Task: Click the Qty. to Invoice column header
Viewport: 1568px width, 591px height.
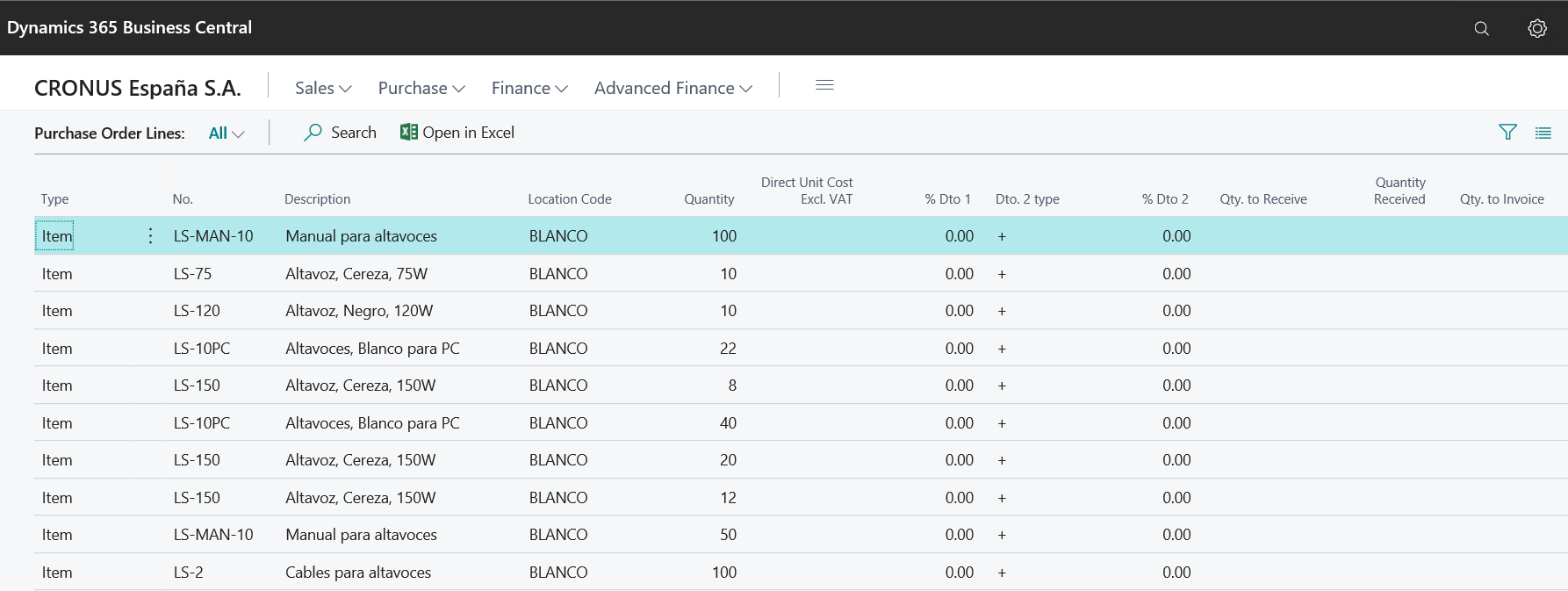Action: [x=1501, y=199]
